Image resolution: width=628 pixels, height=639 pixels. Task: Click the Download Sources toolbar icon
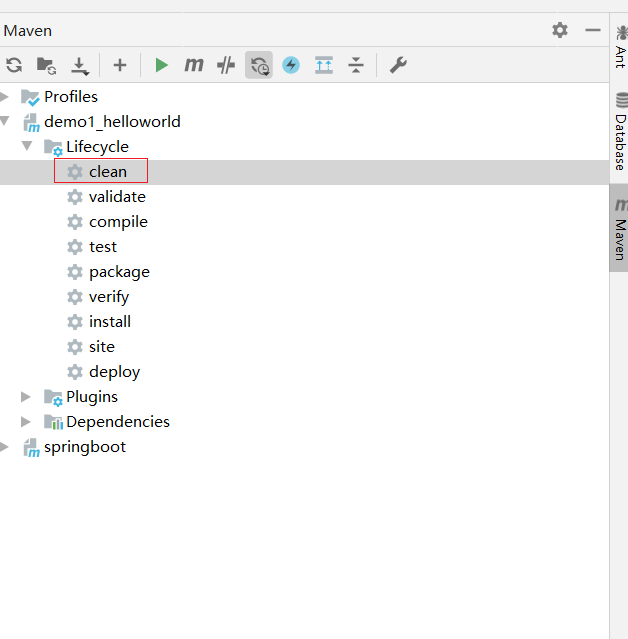pyautogui.click(x=80, y=65)
